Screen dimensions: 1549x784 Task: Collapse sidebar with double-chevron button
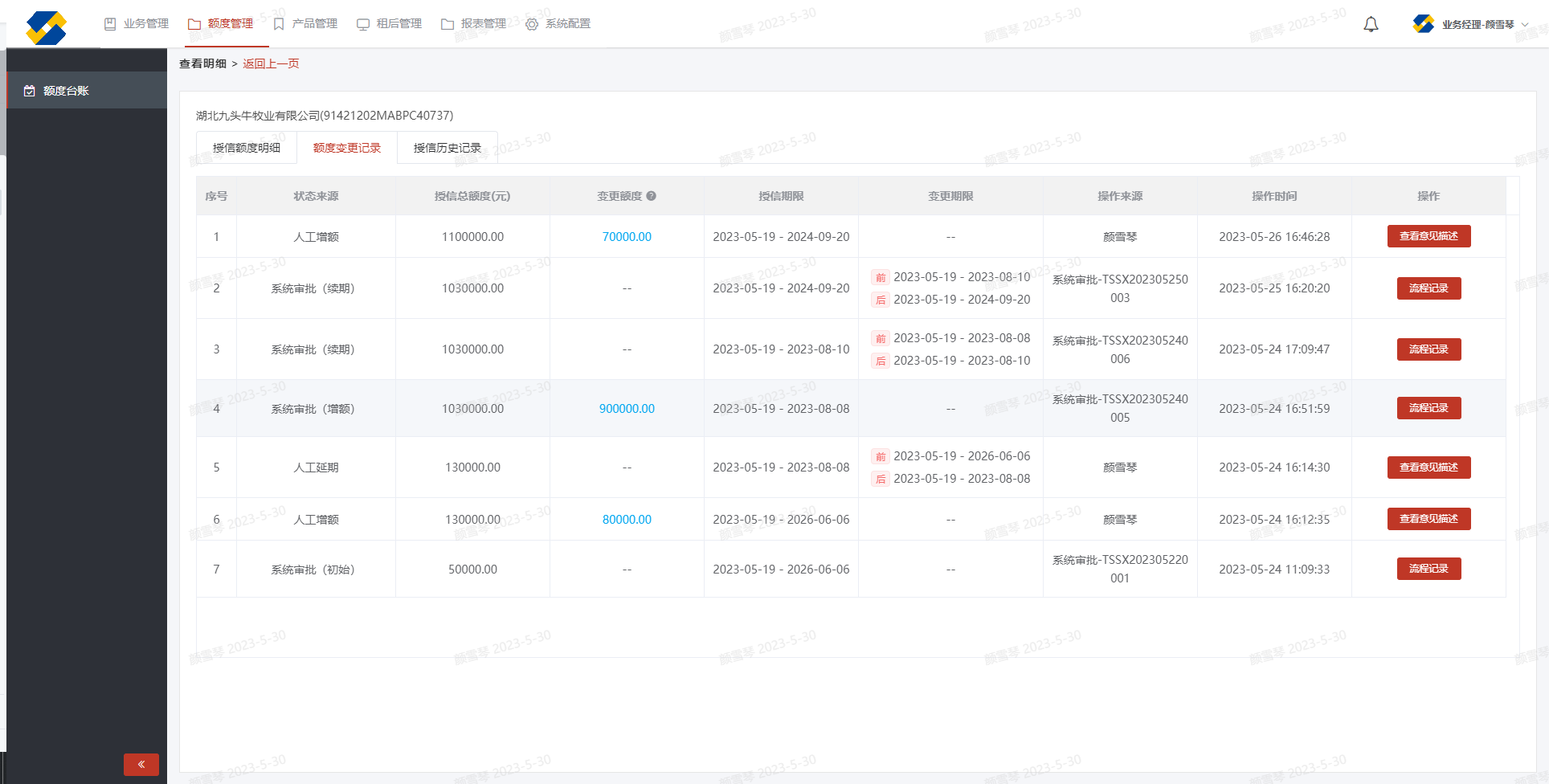coord(141,764)
